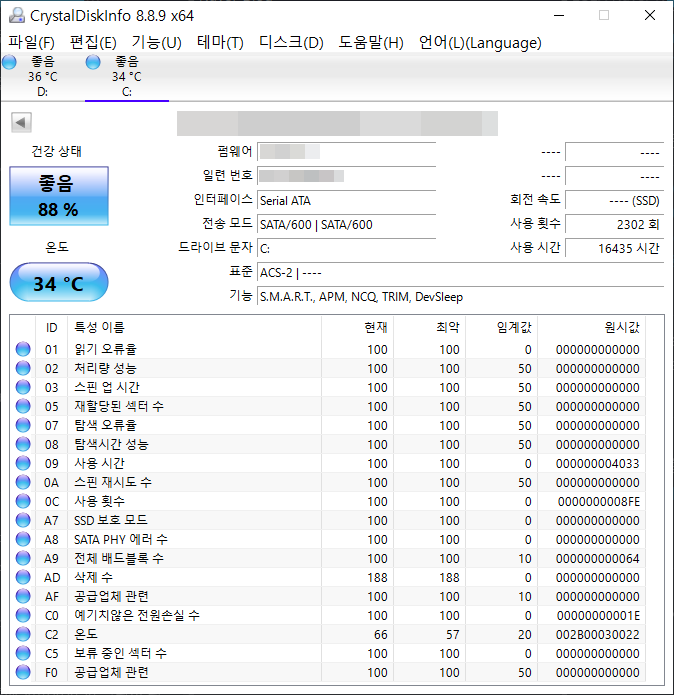Viewport: 674px width, 695px height.
Task: Click the 사용 횟수 value 2302 회
Action: 615,224
